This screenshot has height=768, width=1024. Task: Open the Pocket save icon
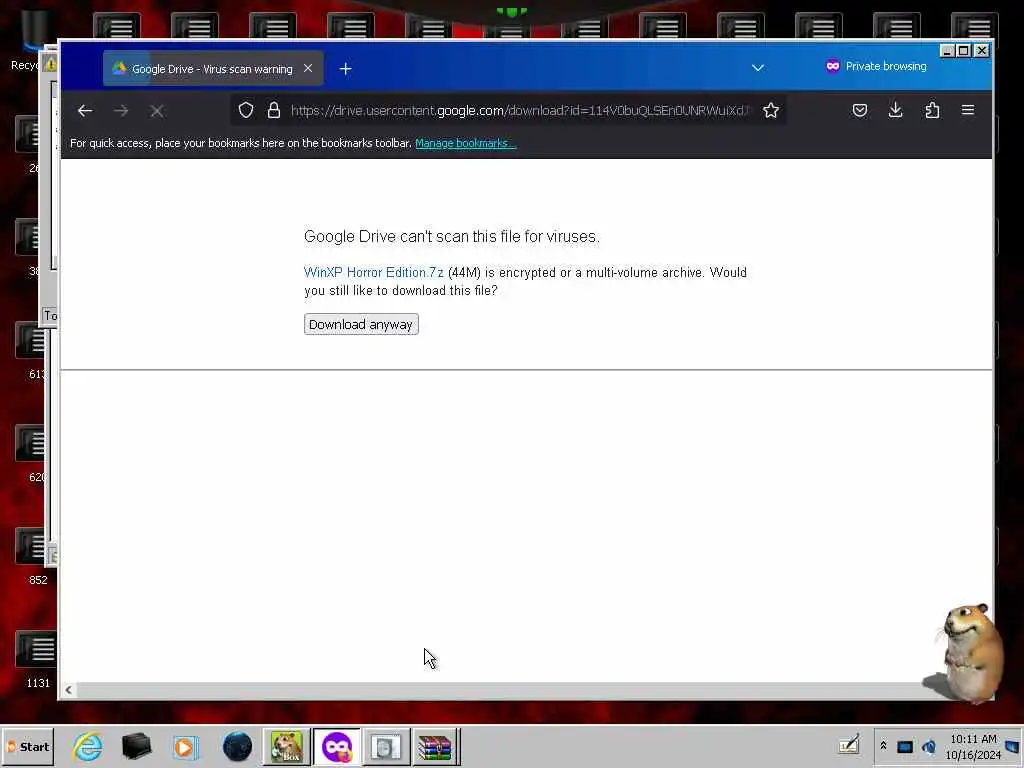pos(860,110)
